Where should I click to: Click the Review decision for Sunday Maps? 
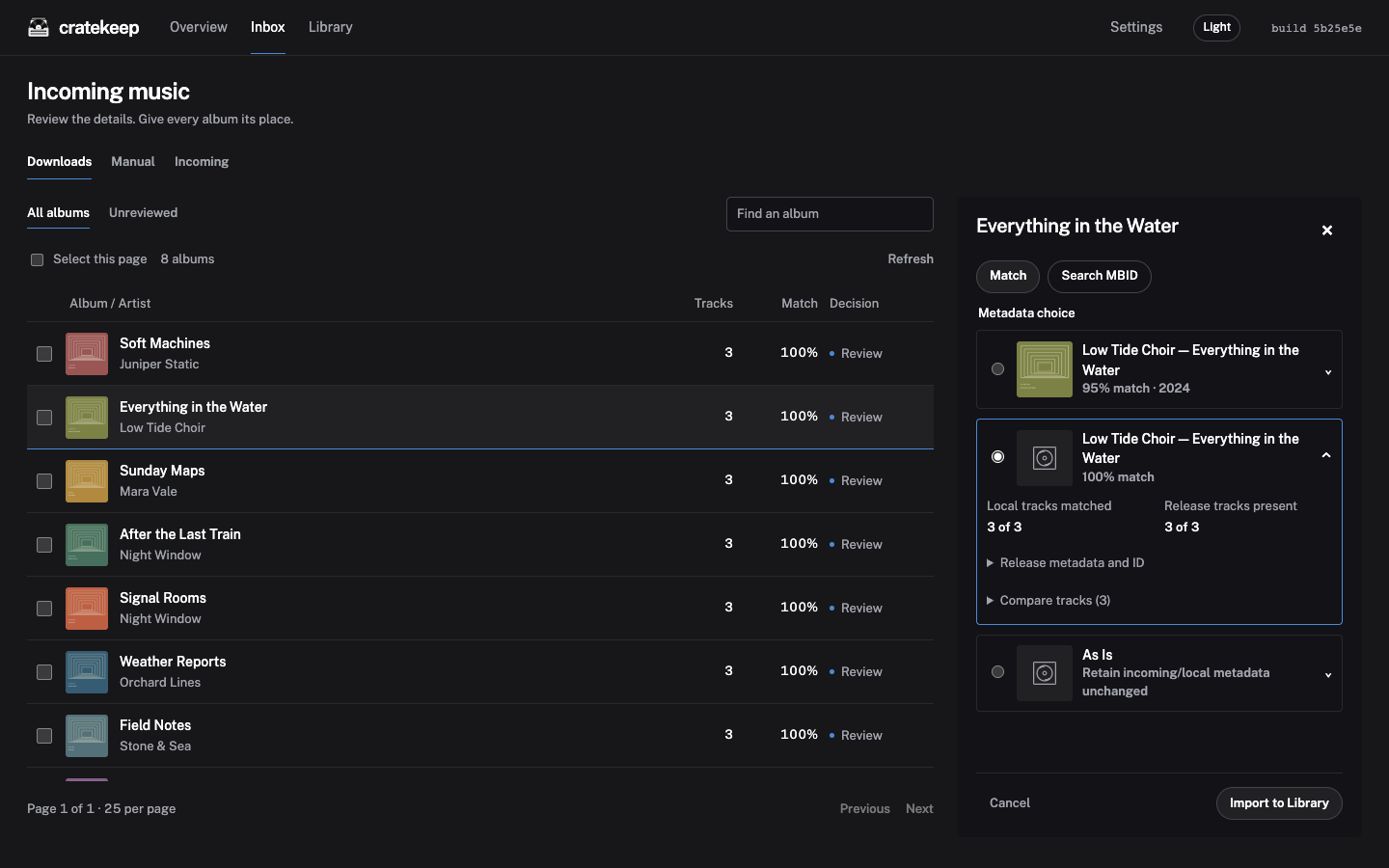[x=857, y=481]
